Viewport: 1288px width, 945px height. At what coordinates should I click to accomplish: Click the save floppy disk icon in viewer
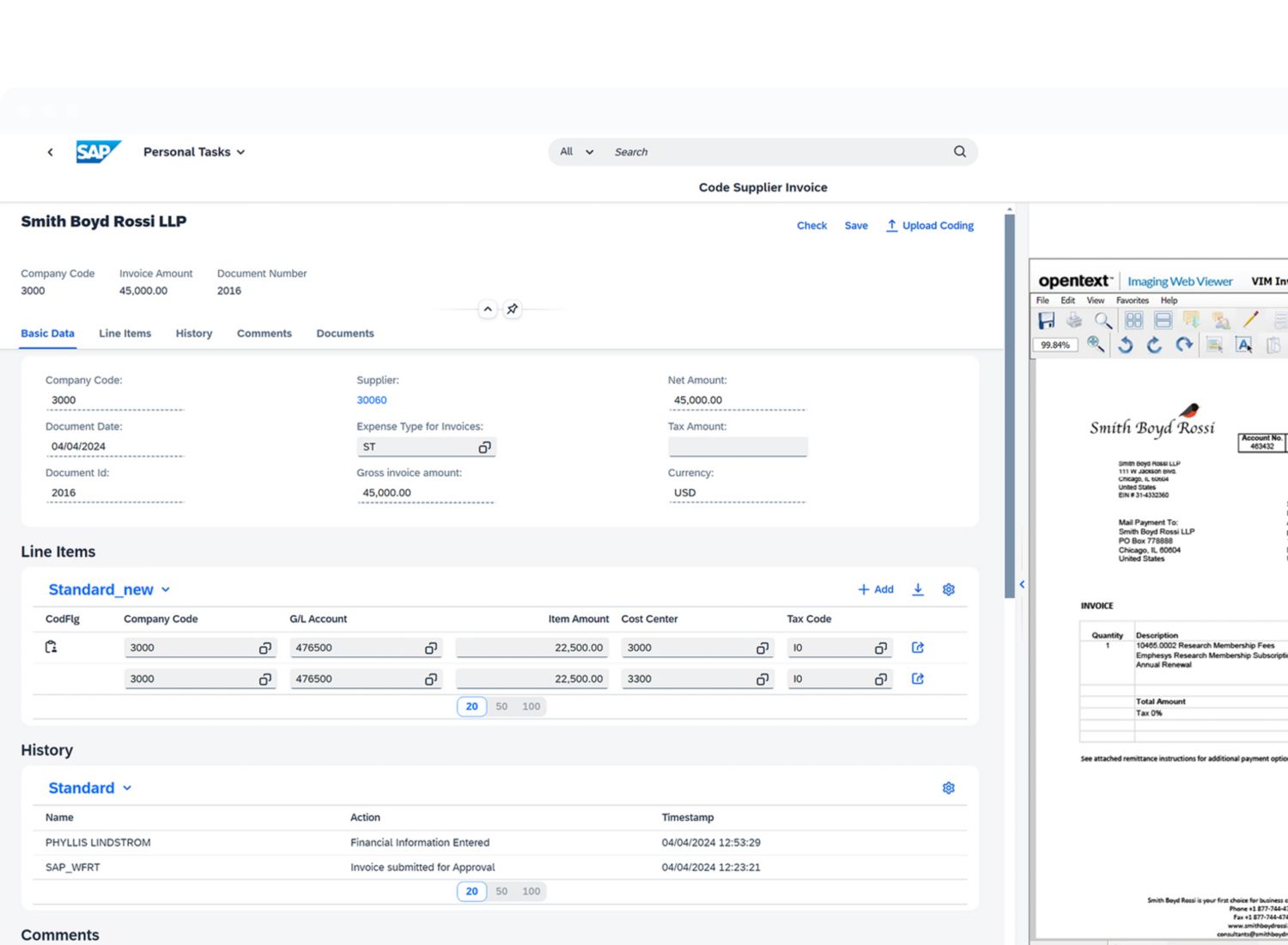(x=1046, y=320)
